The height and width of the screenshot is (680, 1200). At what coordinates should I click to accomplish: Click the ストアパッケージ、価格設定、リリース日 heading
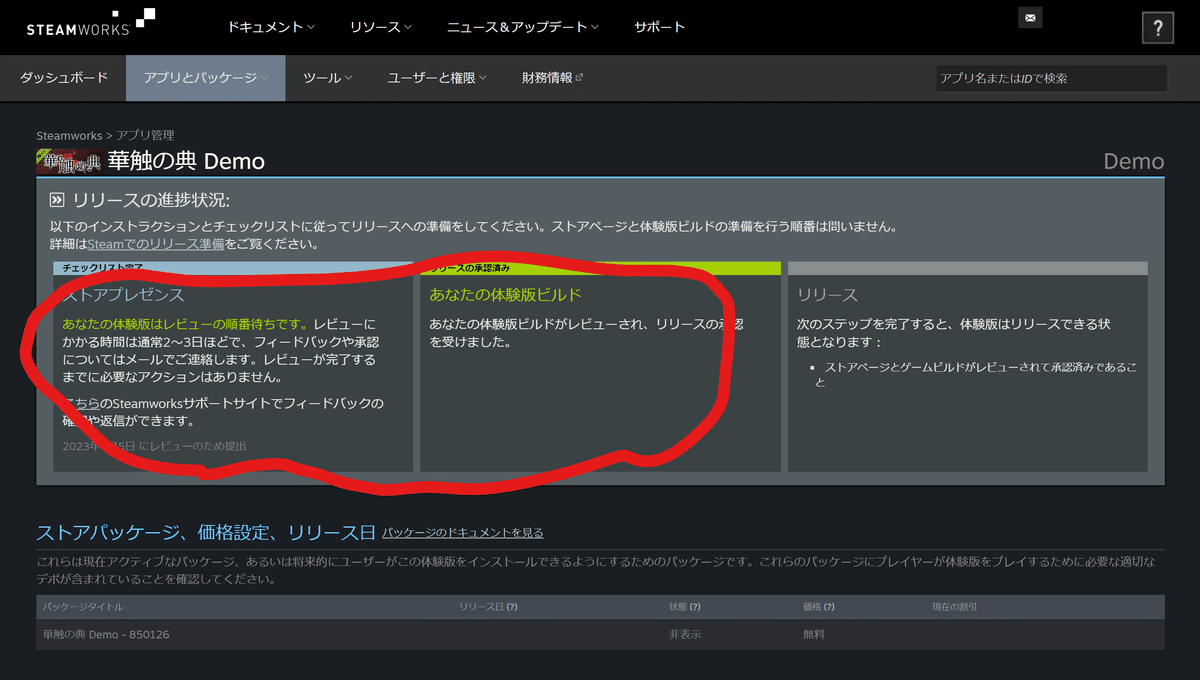click(x=206, y=532)
